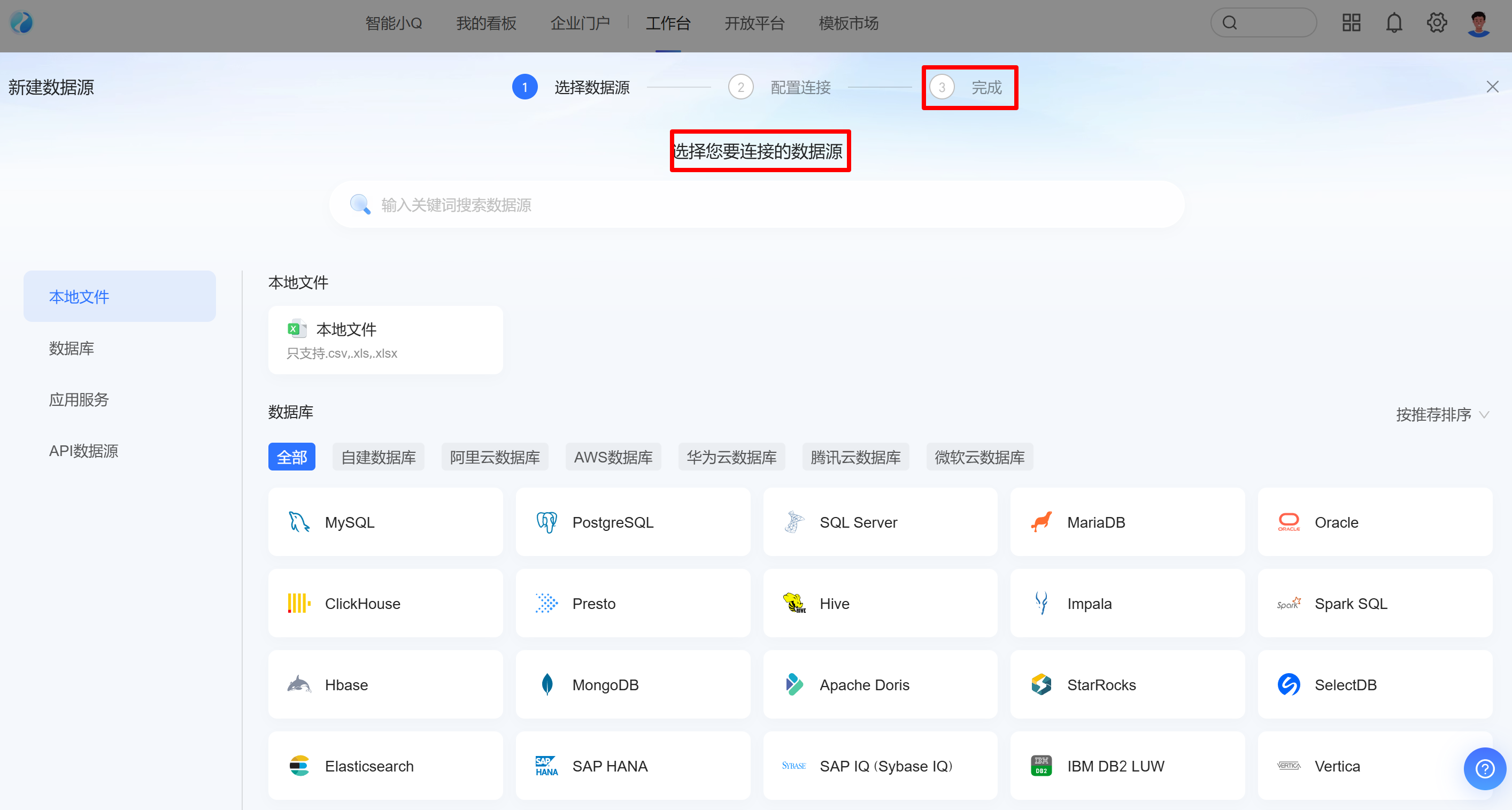Click the data source keyword search field
1512x810 pixels.
(756, 205)
